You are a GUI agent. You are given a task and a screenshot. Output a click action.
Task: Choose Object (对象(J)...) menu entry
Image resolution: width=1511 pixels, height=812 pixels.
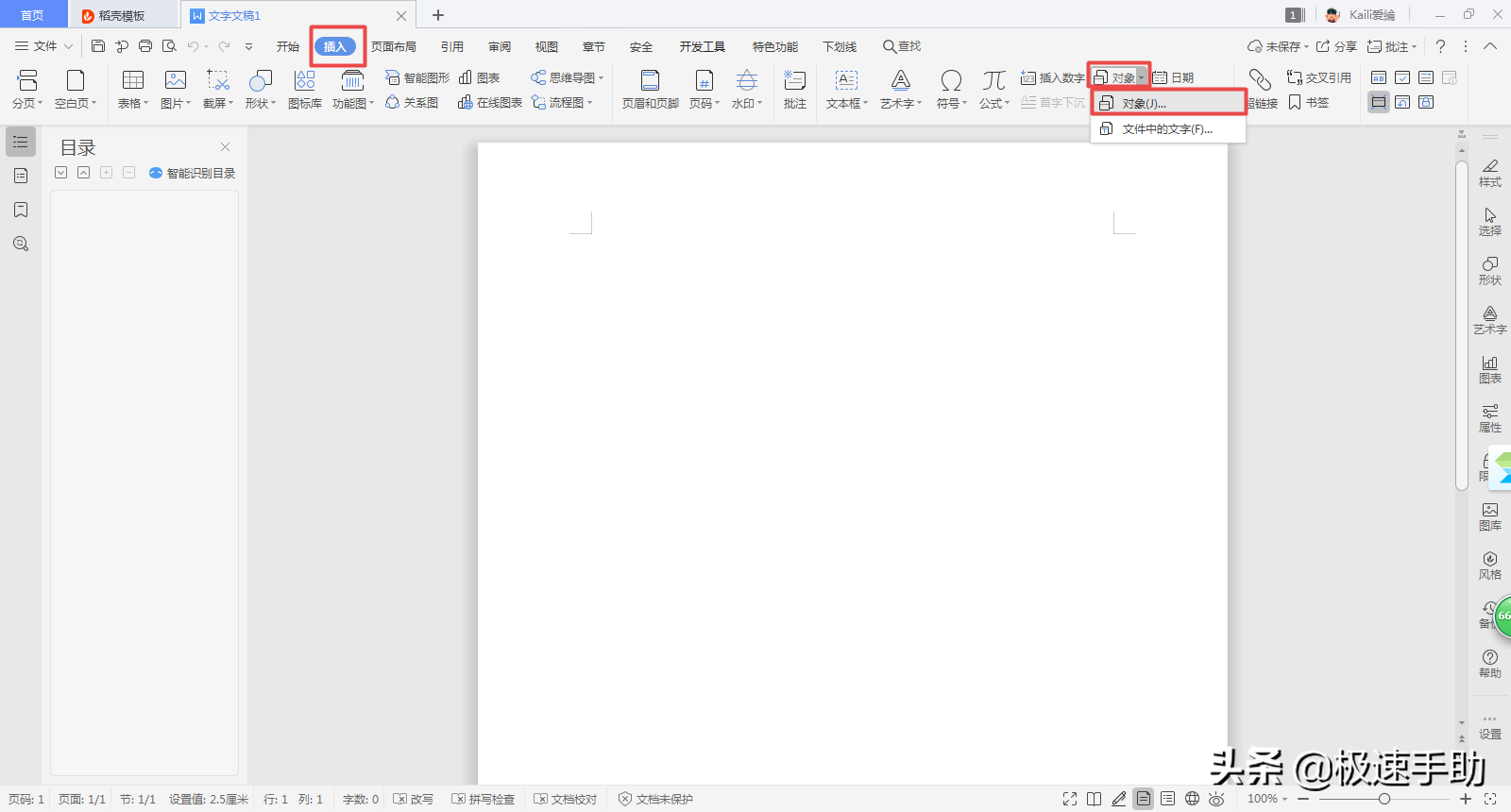tap(1168, 103)
